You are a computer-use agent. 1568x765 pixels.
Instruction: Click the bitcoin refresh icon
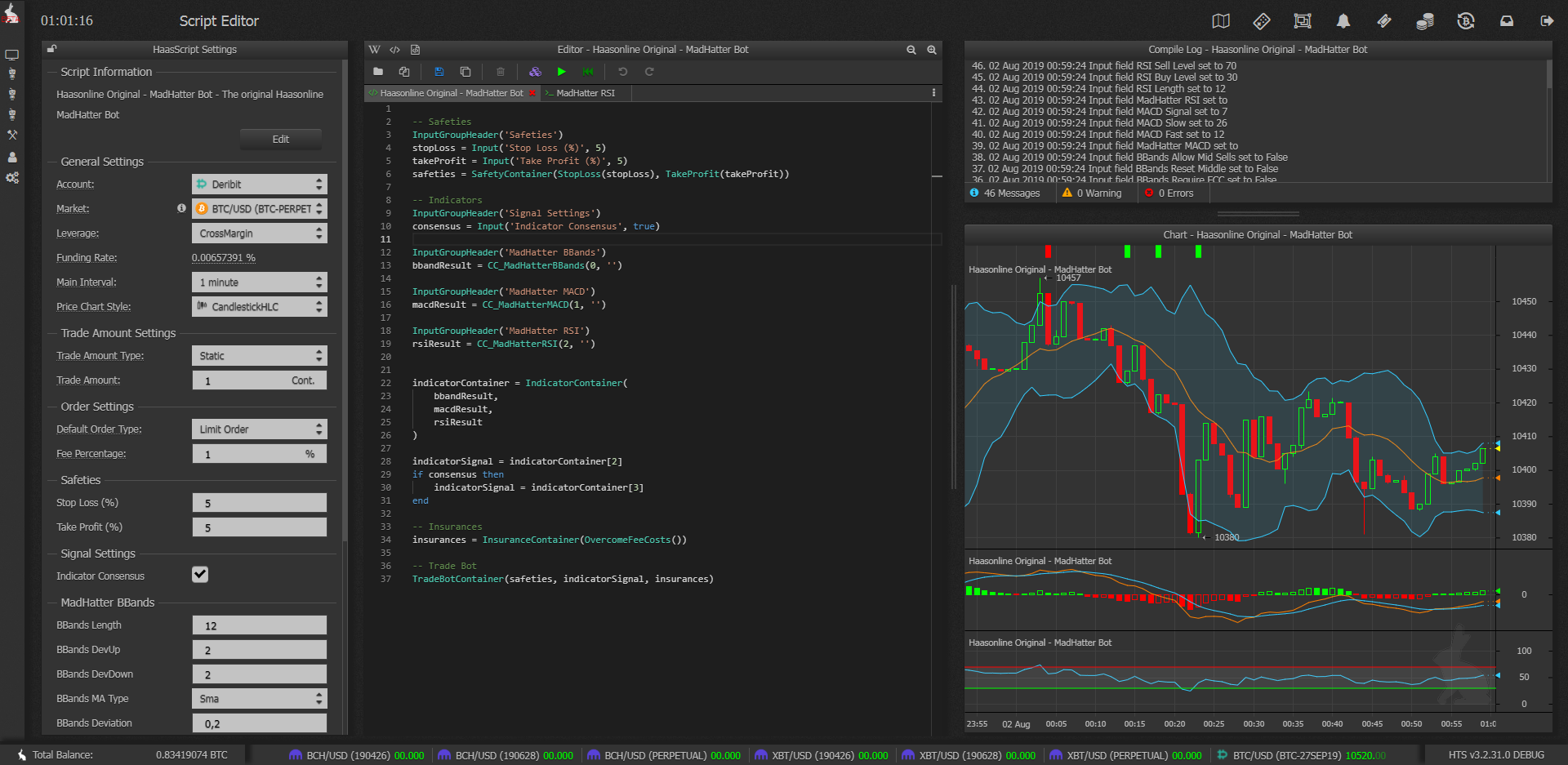click(1466, 21)
